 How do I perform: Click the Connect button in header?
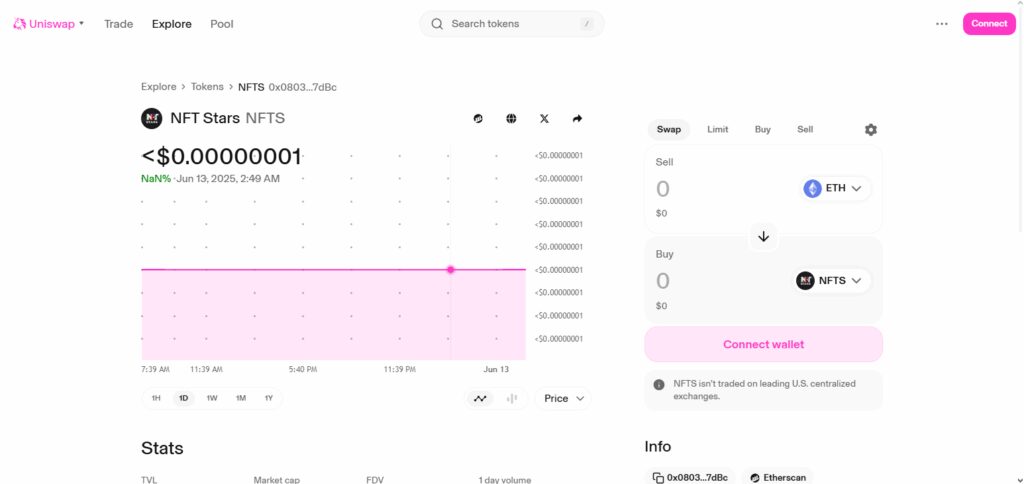[x=989, y=24]
